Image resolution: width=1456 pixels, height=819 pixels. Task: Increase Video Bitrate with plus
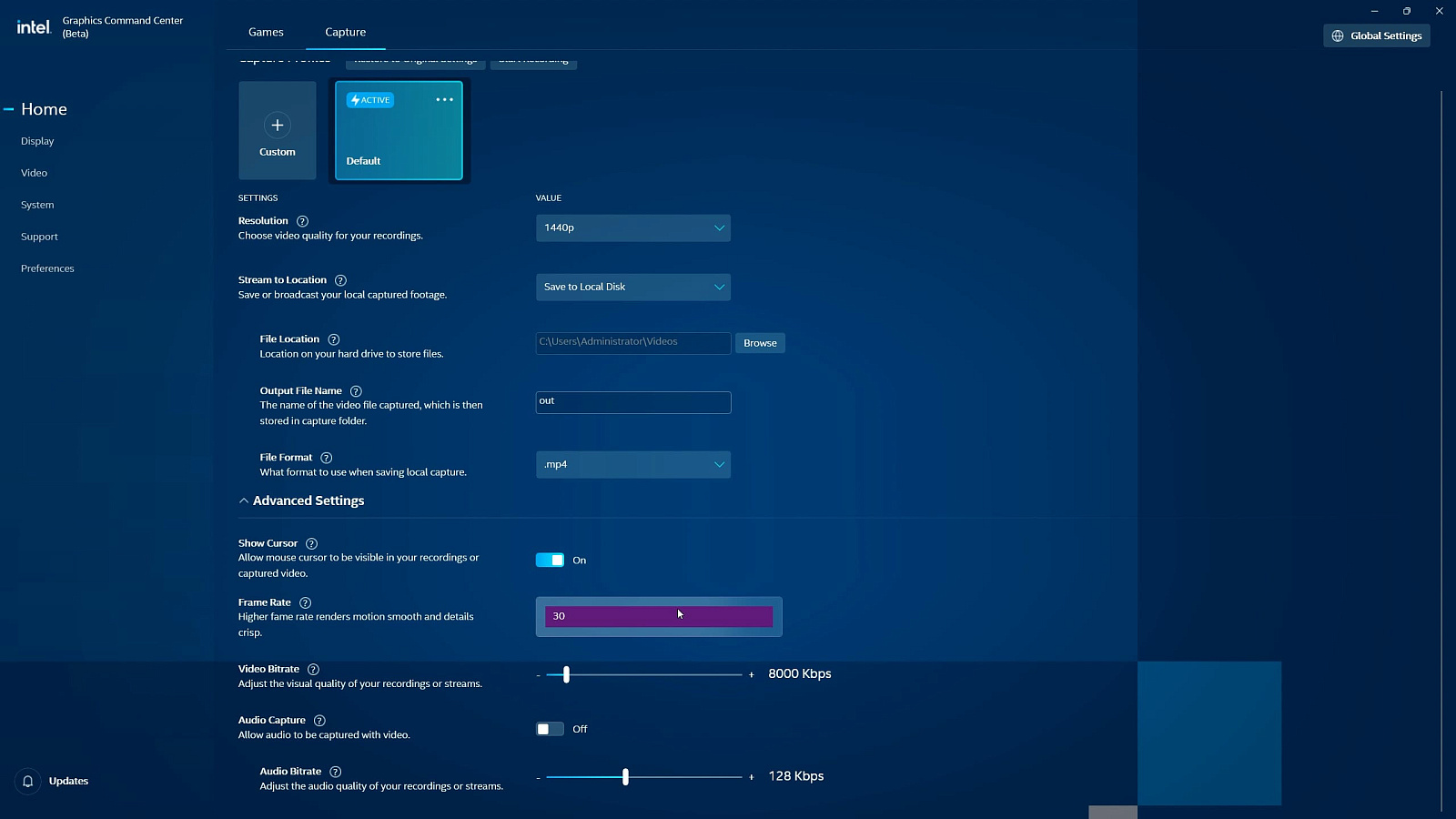coord(752,675)
